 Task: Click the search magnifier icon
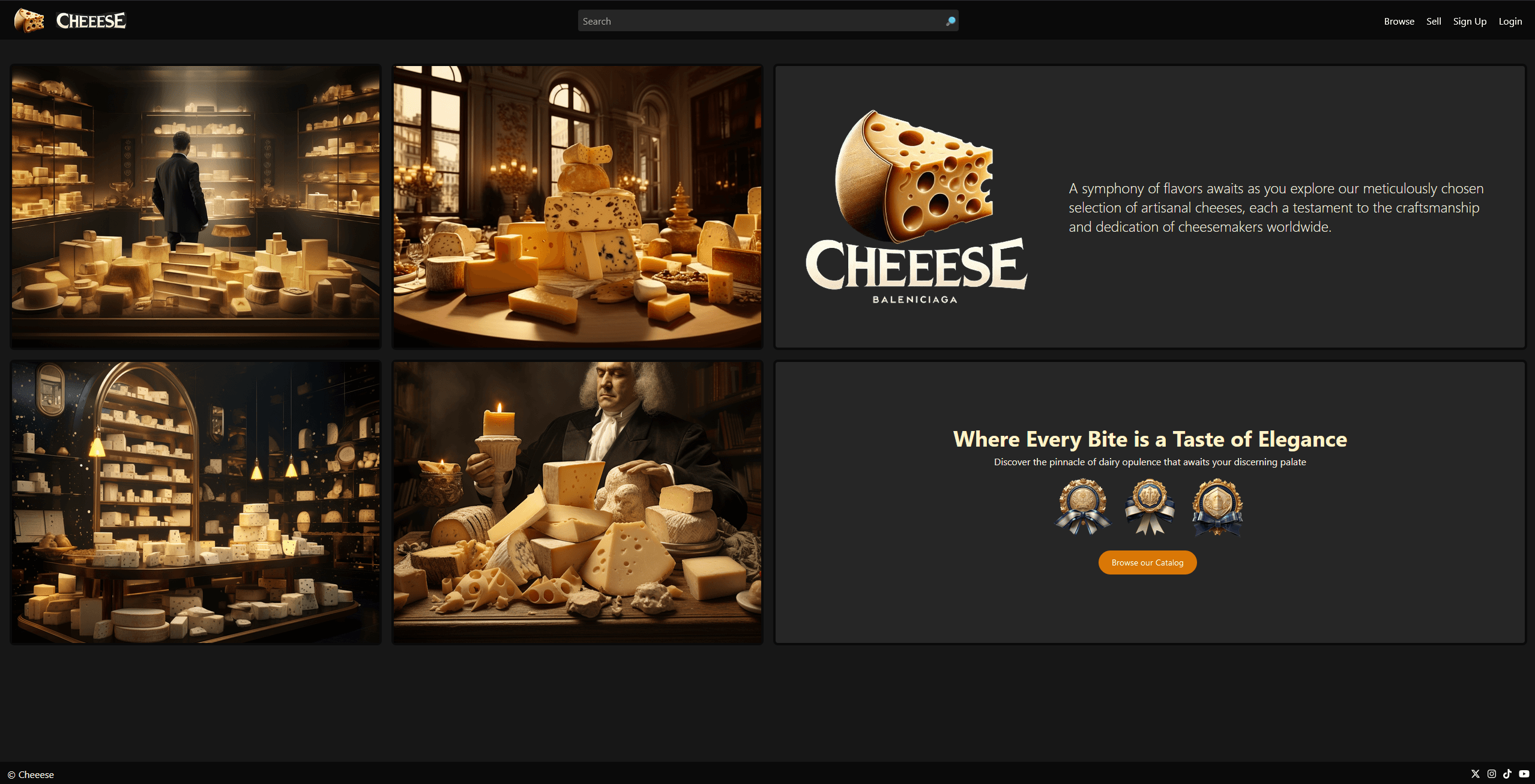point(950,21)
